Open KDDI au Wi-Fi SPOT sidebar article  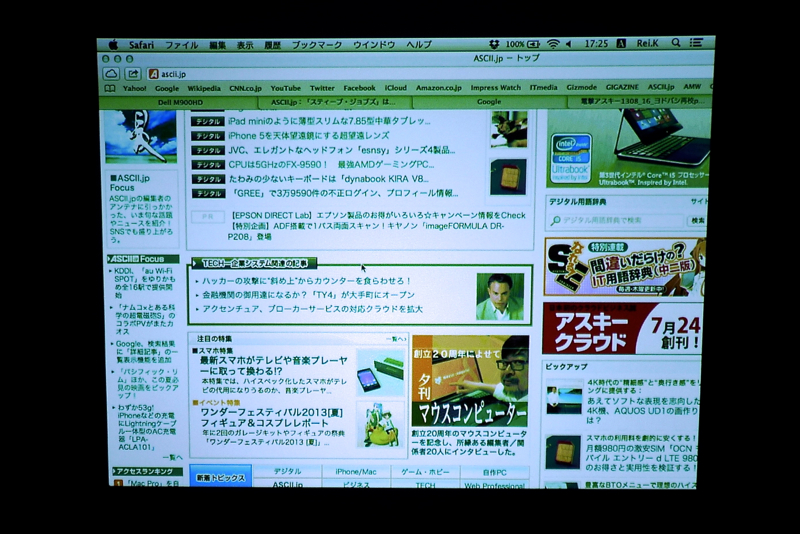pos(144,283)
